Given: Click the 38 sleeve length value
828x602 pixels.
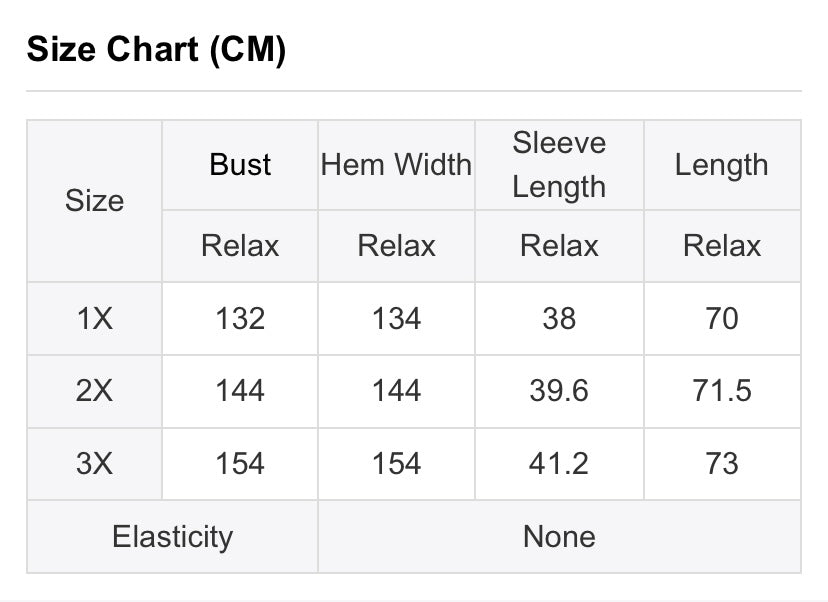Looking at the screenshot, I should pos(559,318).
